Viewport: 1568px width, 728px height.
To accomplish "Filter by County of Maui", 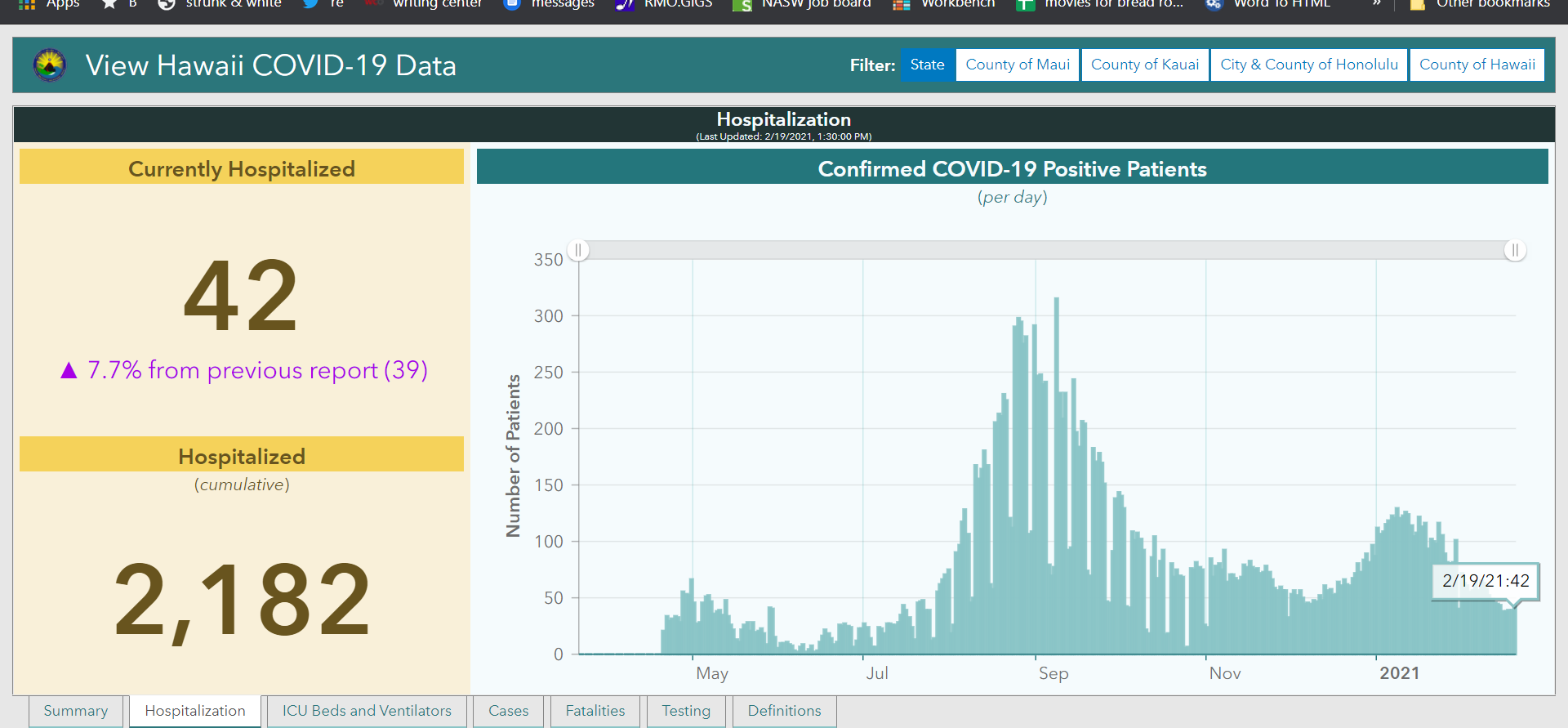I will (1018, 65).
